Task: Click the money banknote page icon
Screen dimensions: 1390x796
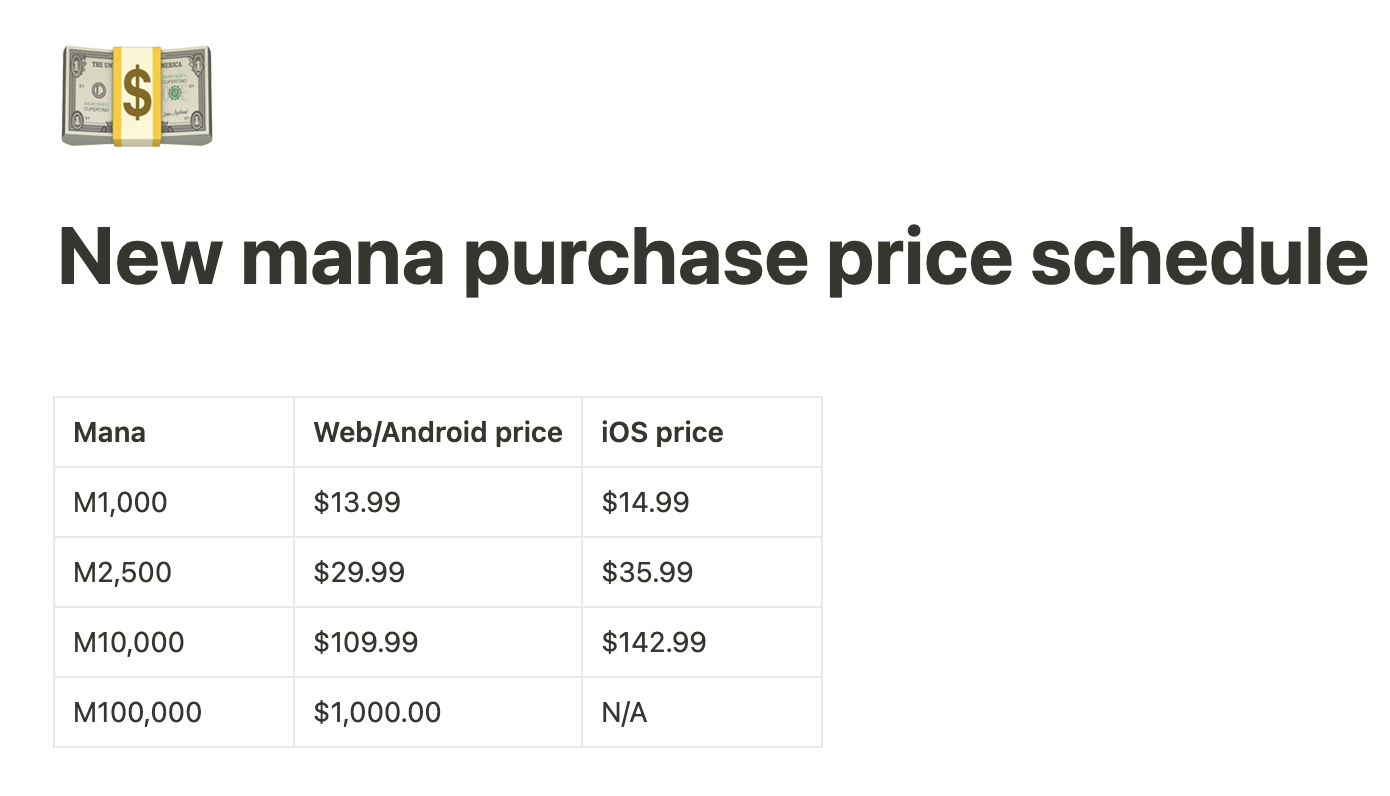Action: point(137,96)
